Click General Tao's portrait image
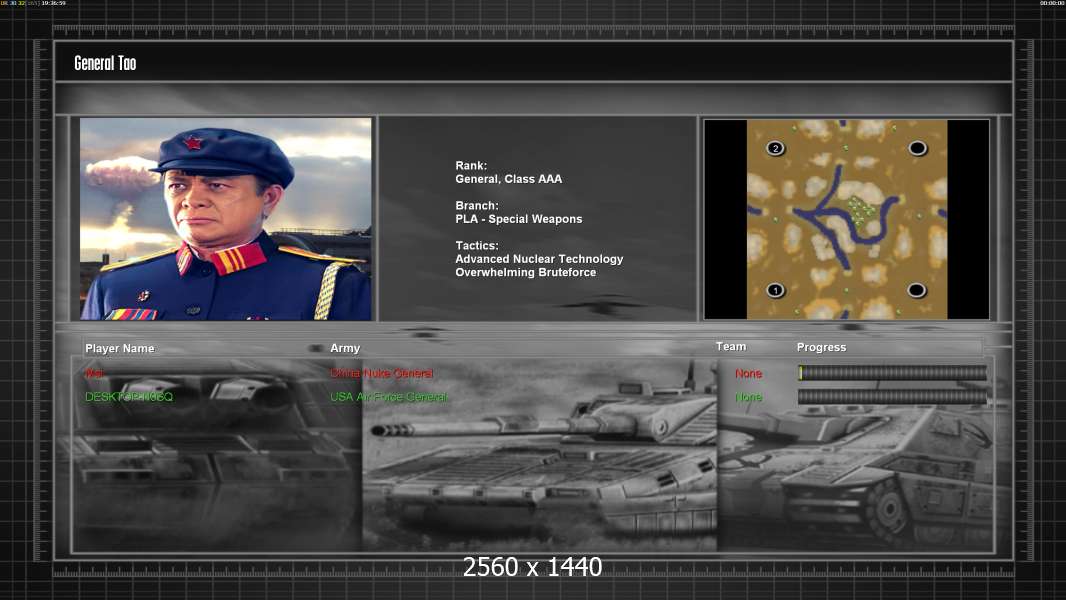1066x600 pixels. click(226, 219)
